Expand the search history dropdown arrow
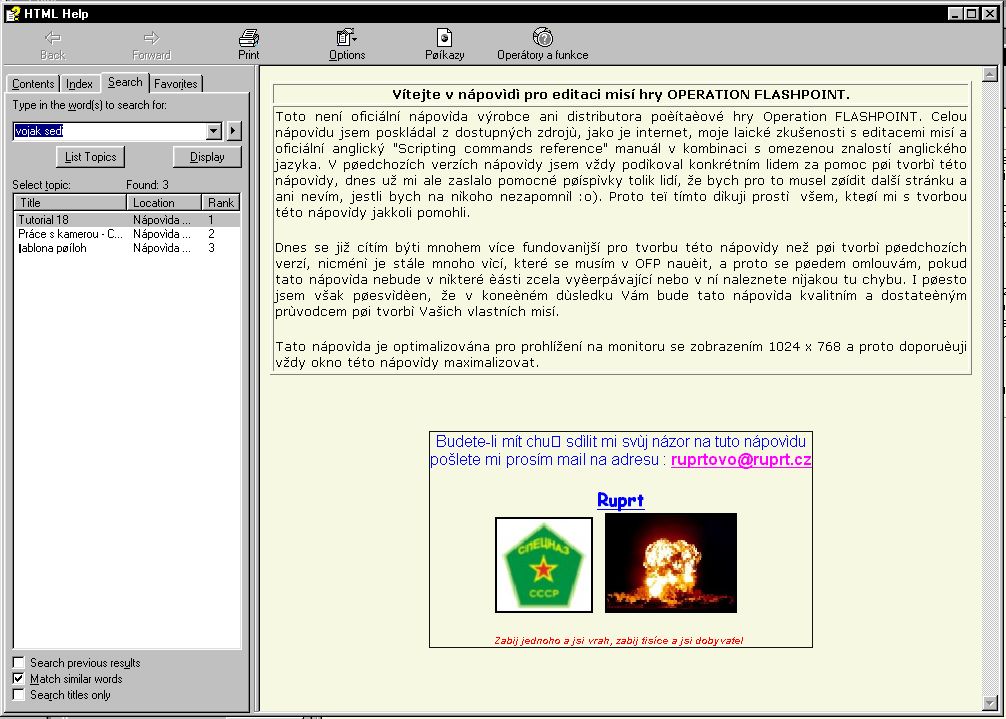This screenshot has height=719, width=1006. [214, 131]
